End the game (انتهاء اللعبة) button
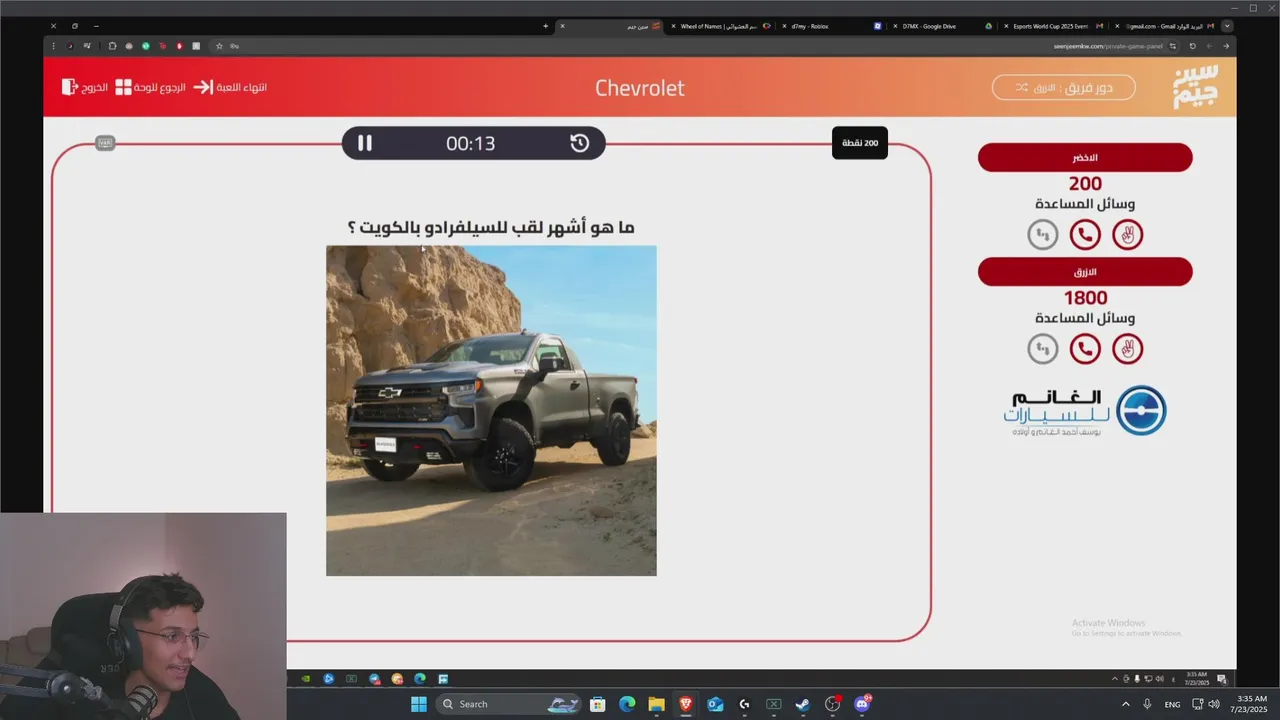The width and height of the screenshot is (1280, 720). tap(230, 87)
